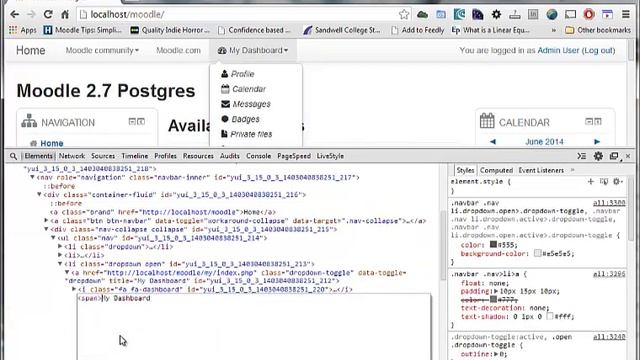
Task: Click the cloud extension icon
Action: point(422,15)
